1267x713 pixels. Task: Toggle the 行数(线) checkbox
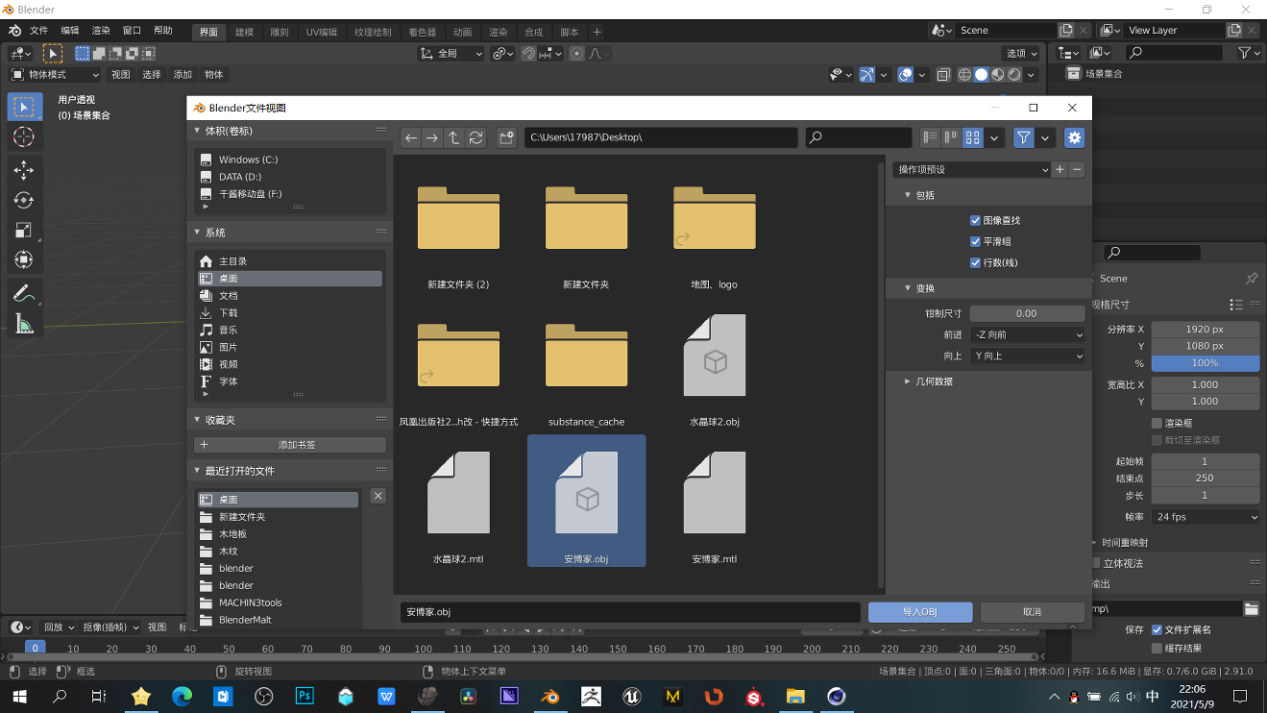click(x=975, y=262)
